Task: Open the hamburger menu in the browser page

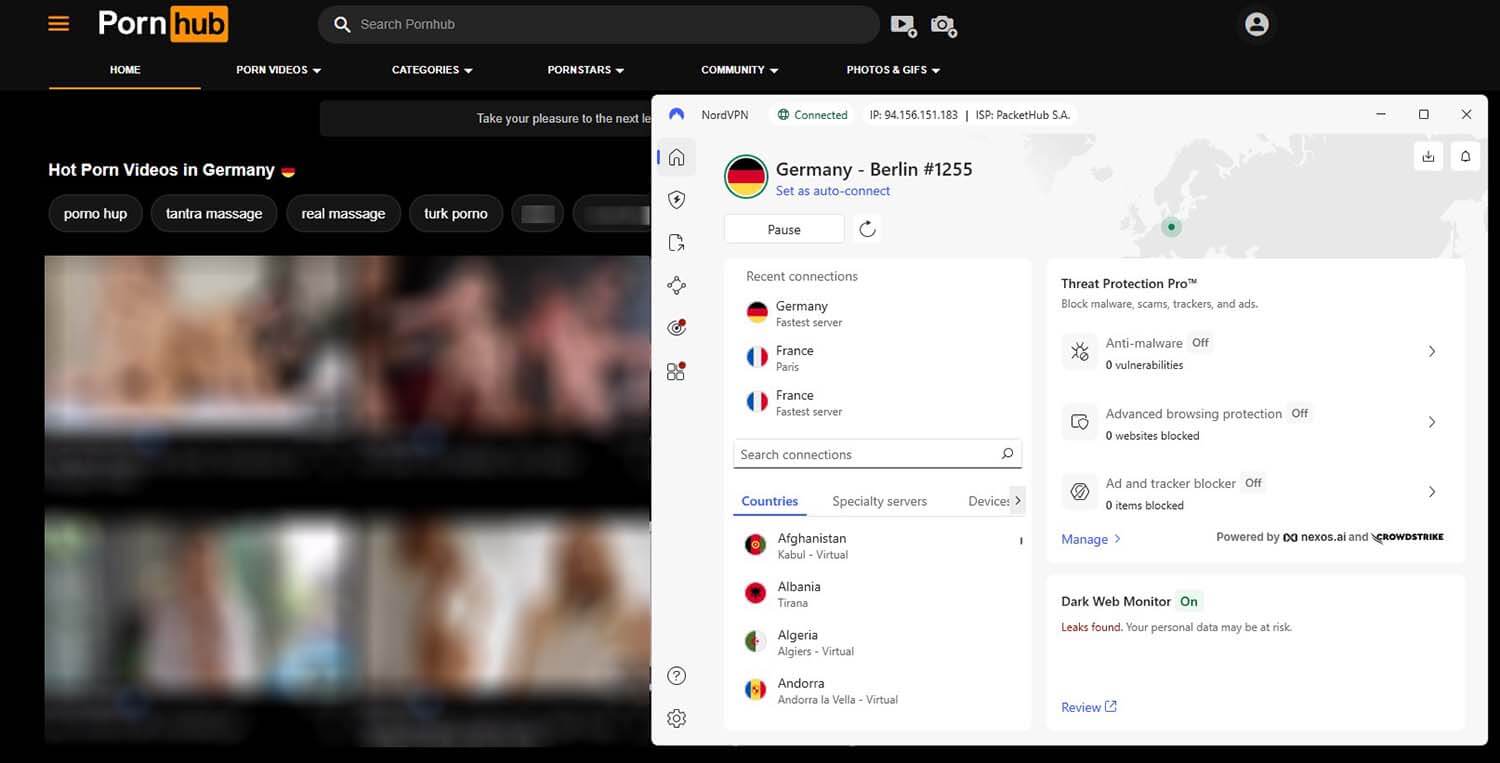Action: click(59, 23)
